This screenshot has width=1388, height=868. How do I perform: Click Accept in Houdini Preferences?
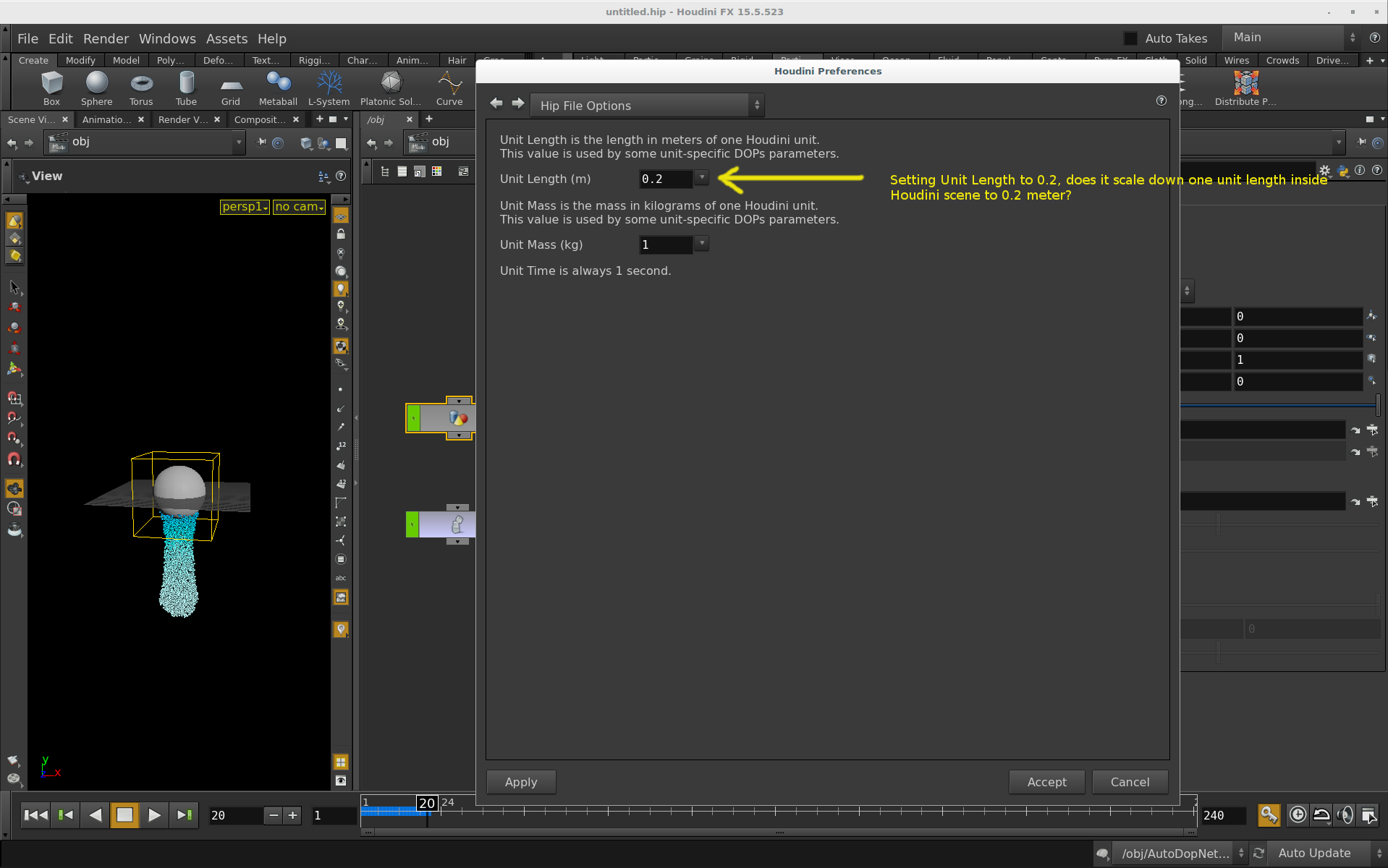pos(1046,782)
